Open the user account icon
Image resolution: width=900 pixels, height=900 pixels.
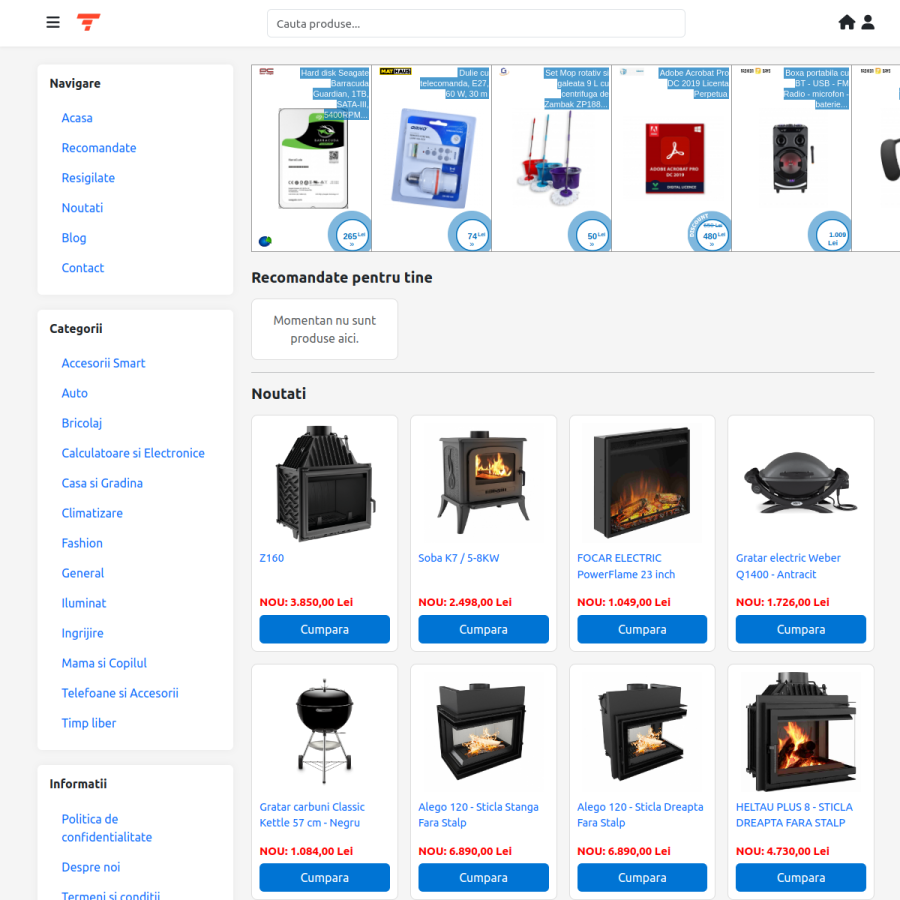point(868,22)
